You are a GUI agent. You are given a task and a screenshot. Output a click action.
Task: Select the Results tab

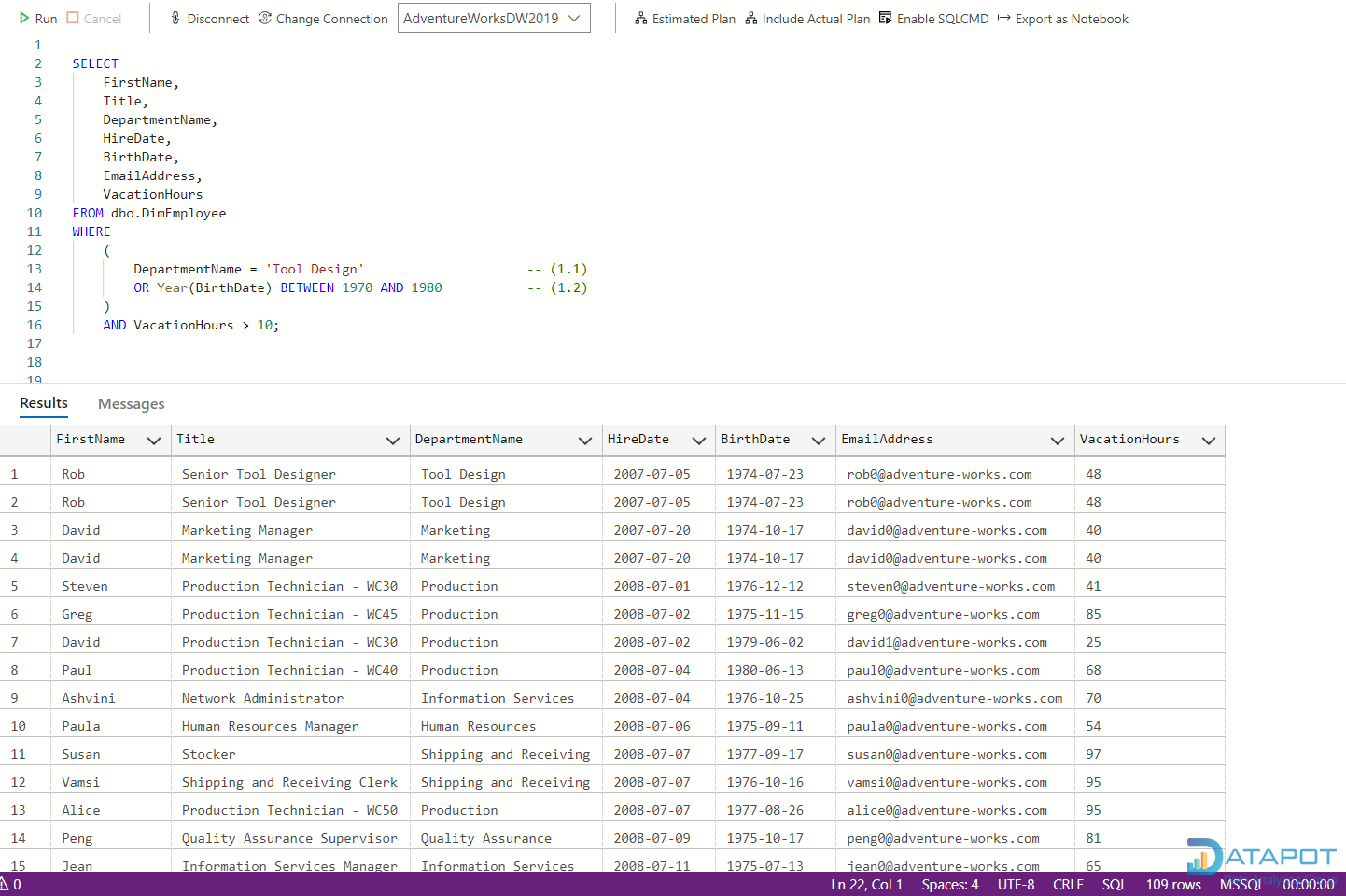click(43, 403)
